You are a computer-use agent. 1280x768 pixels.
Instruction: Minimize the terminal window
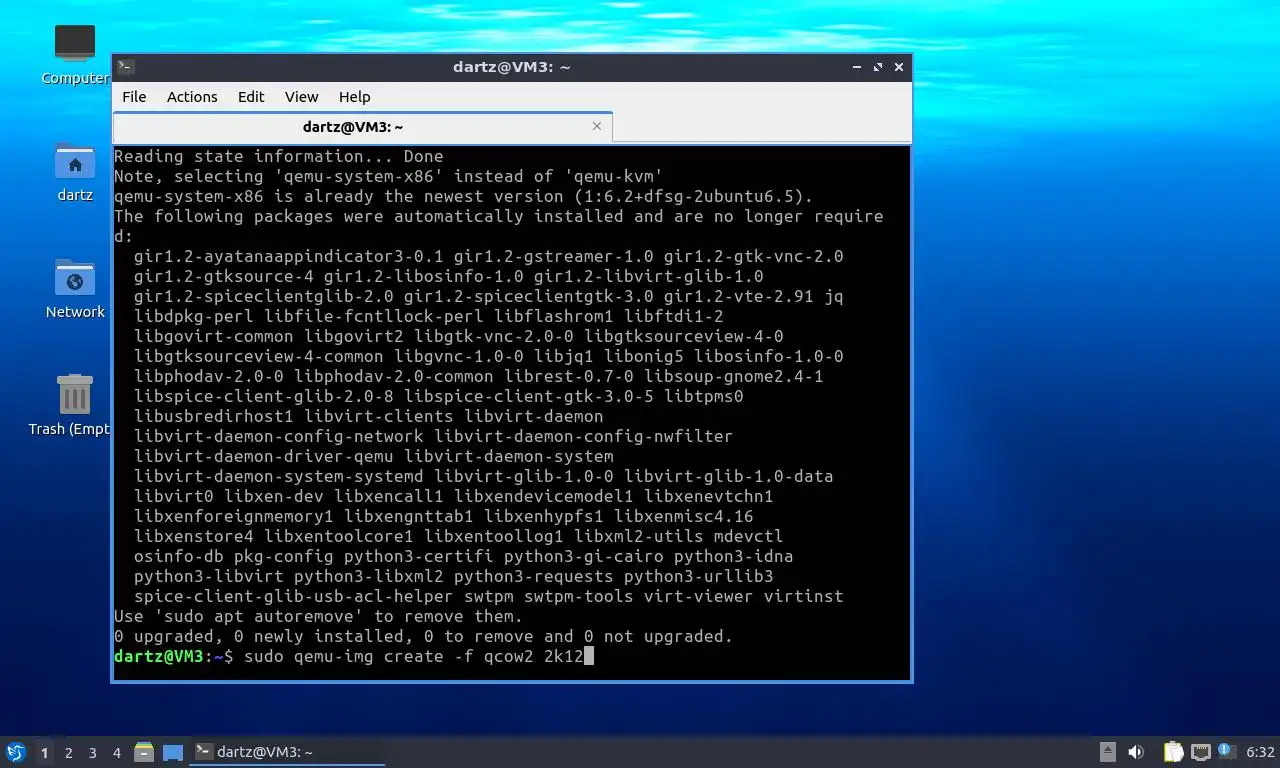point(857,67)
